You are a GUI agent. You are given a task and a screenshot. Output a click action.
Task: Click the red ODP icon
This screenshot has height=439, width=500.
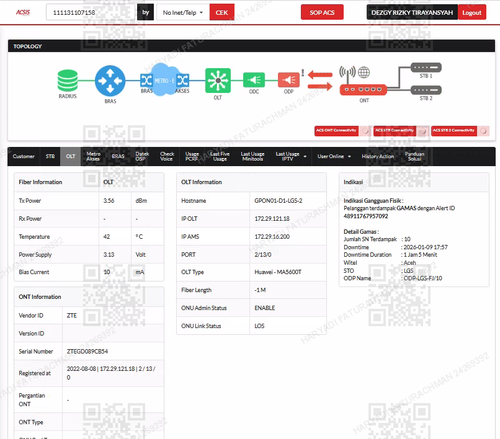pyautogui.click(x=289, y=80)
